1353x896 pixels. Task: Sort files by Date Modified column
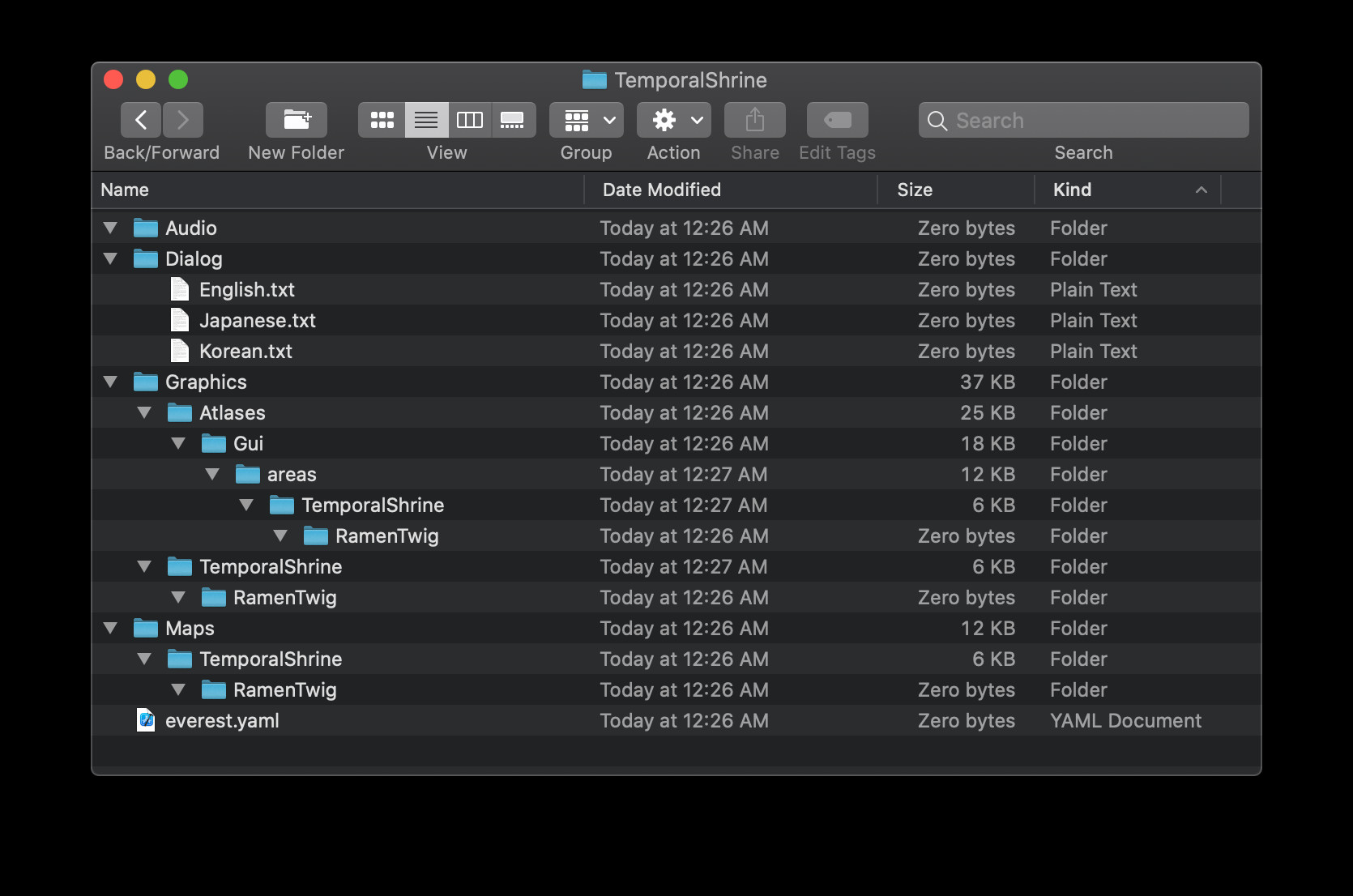tap(661, 190)
